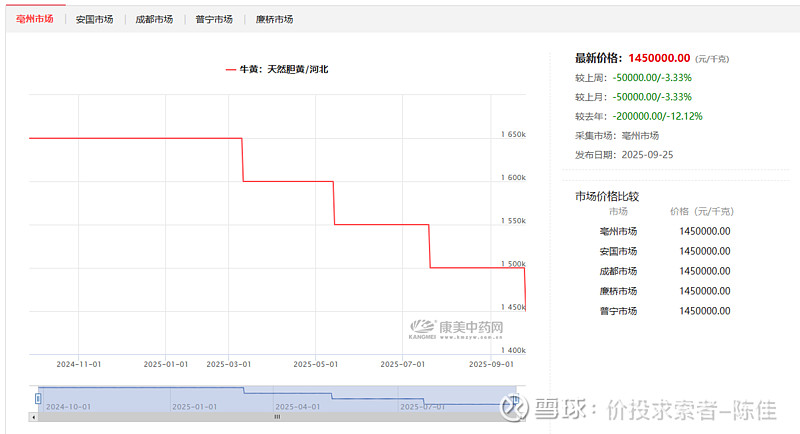
Task: Open the 安国市场 tab
Action: coord(94,19)
